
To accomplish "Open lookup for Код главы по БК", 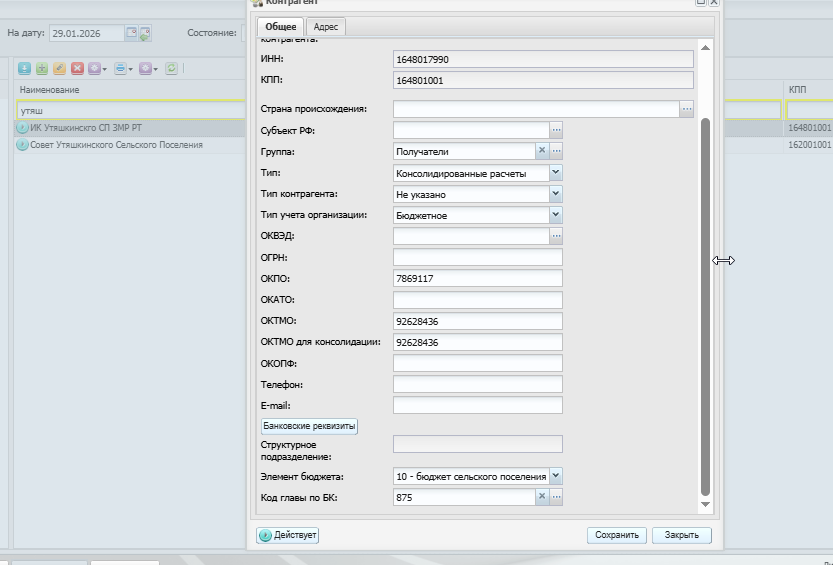I will [556, 496].
